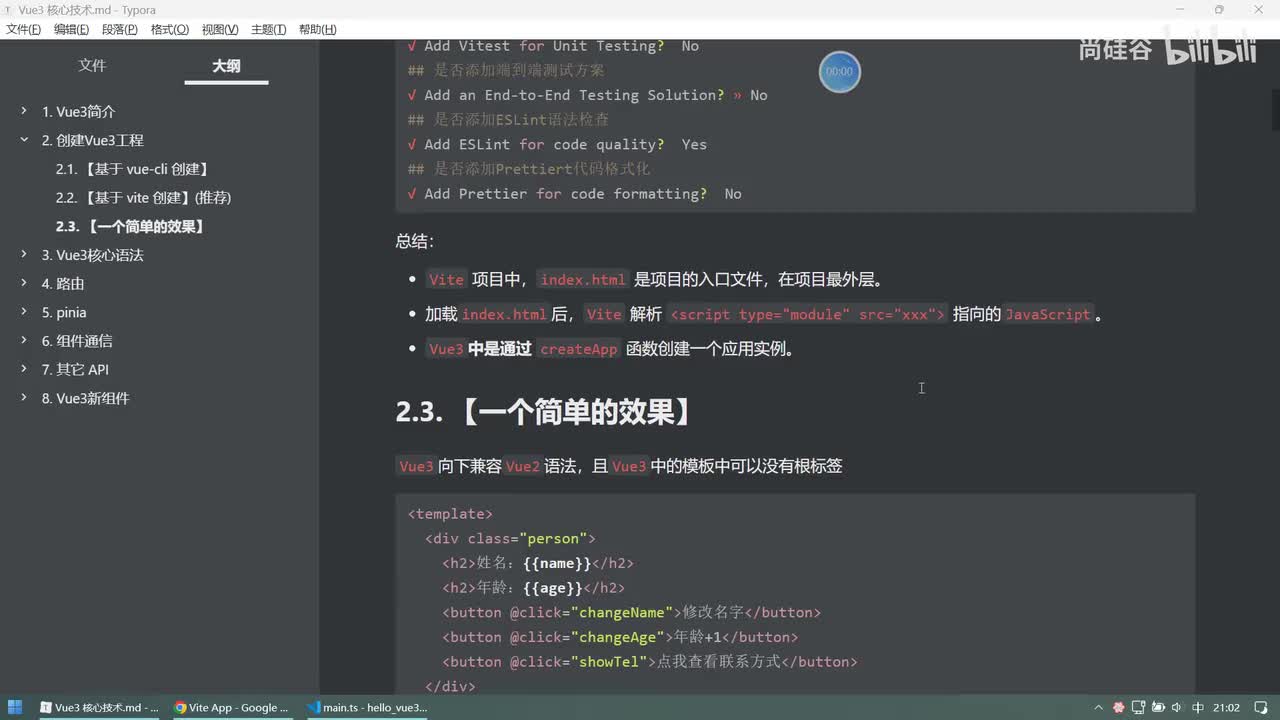Select outline entry 5. pinia
1280x720 pixels.
coord(64,312)
